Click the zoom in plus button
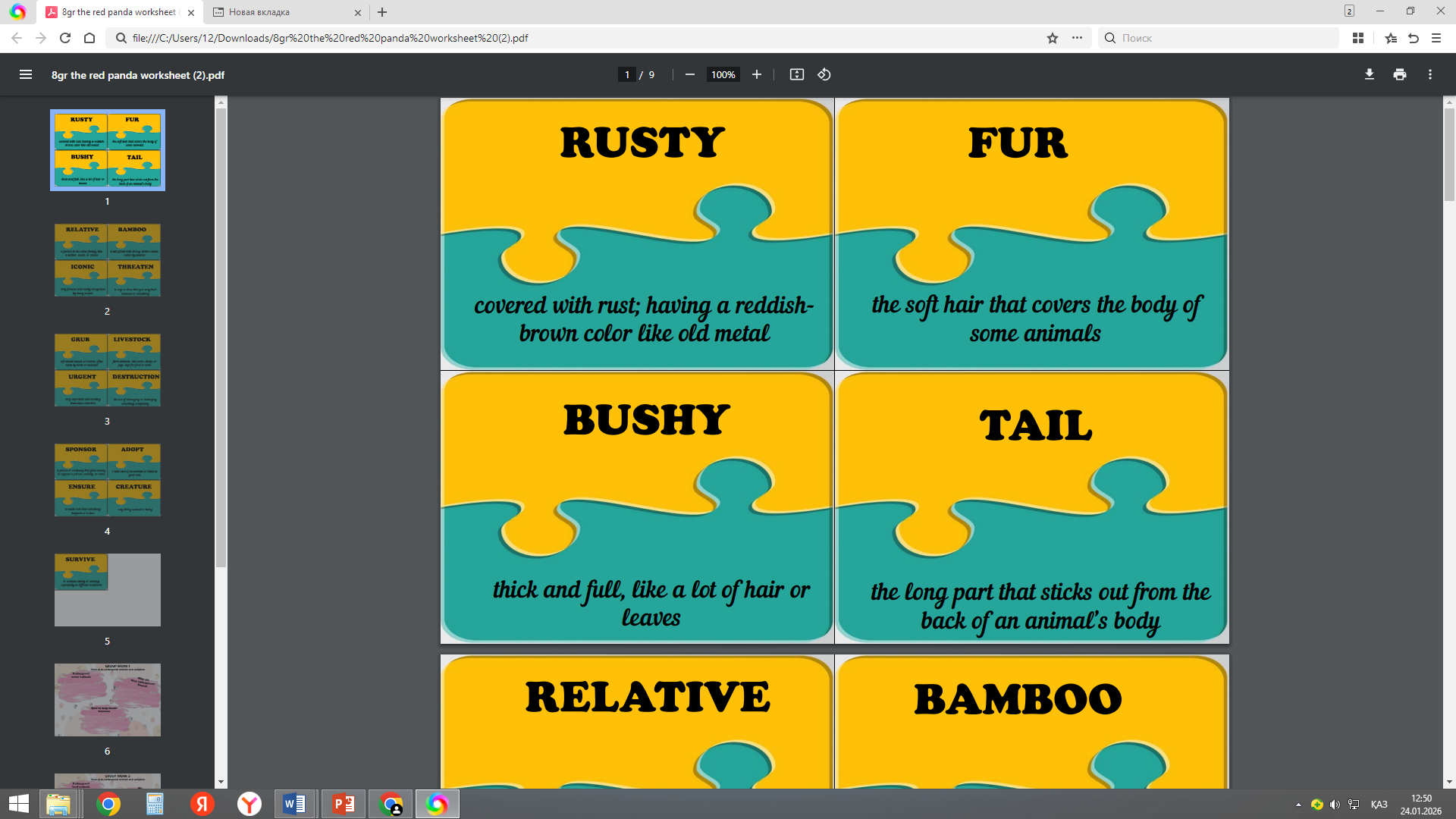This screenshot has height=819, width=1456. [756, 74]
